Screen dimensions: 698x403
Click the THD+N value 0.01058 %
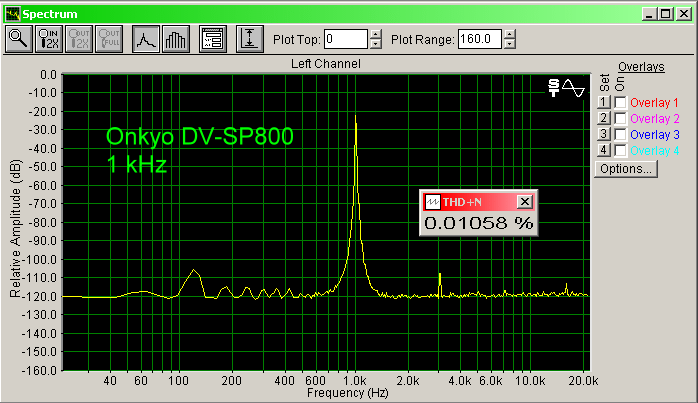click(479, 223)
